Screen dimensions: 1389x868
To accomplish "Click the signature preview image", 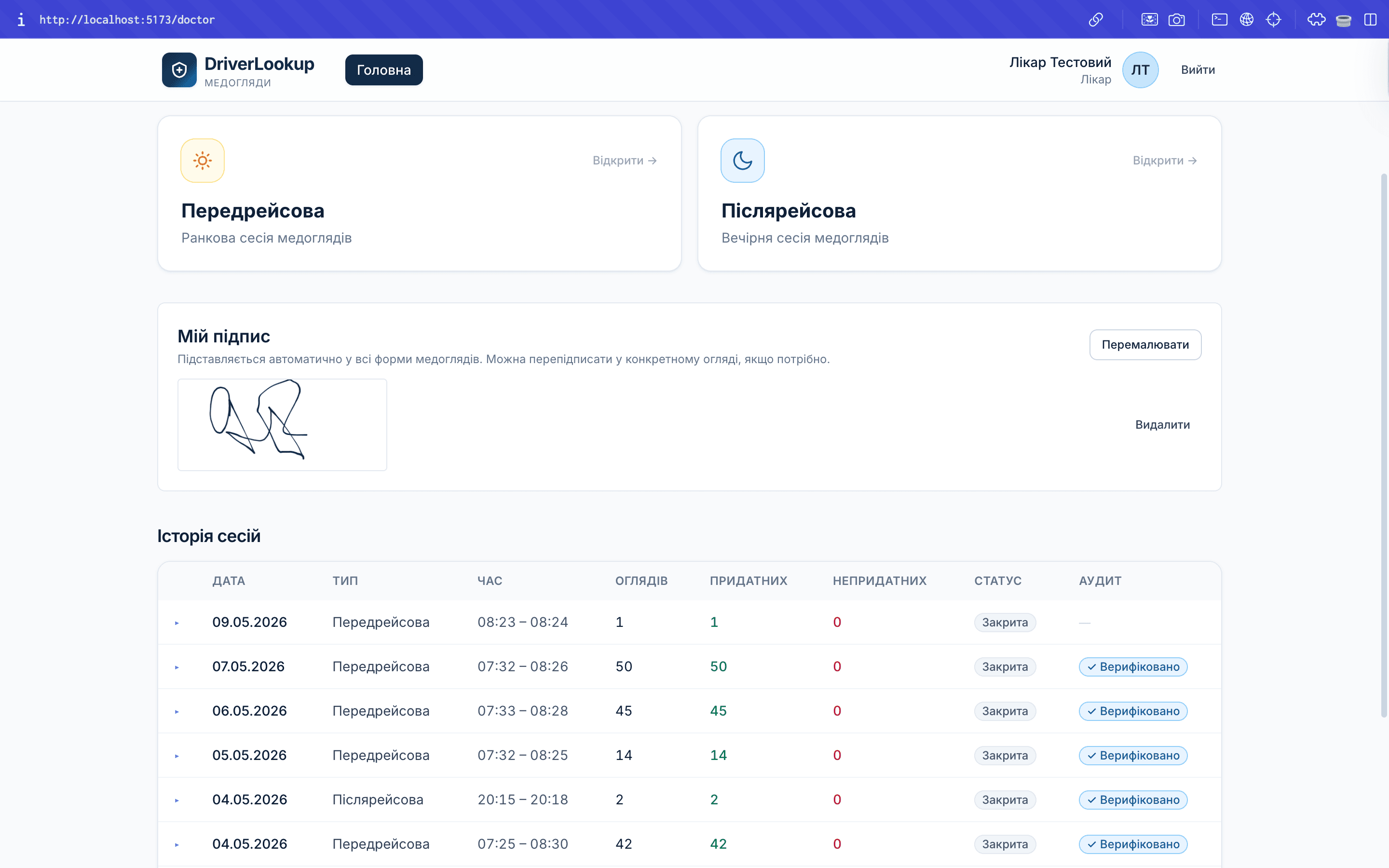I will (x=283, y=425).
